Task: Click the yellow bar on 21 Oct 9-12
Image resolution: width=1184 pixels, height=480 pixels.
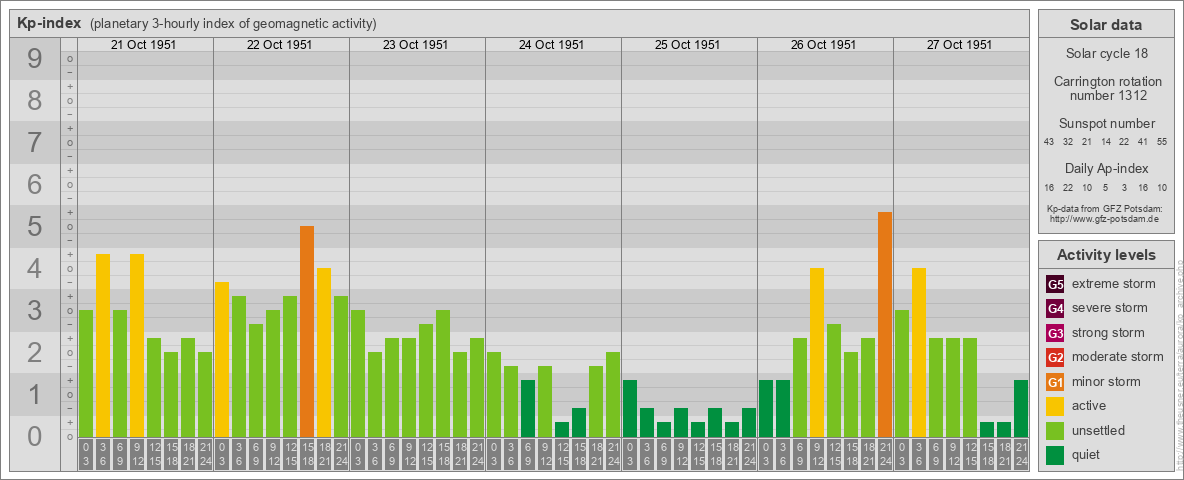Action: (137, 346)
